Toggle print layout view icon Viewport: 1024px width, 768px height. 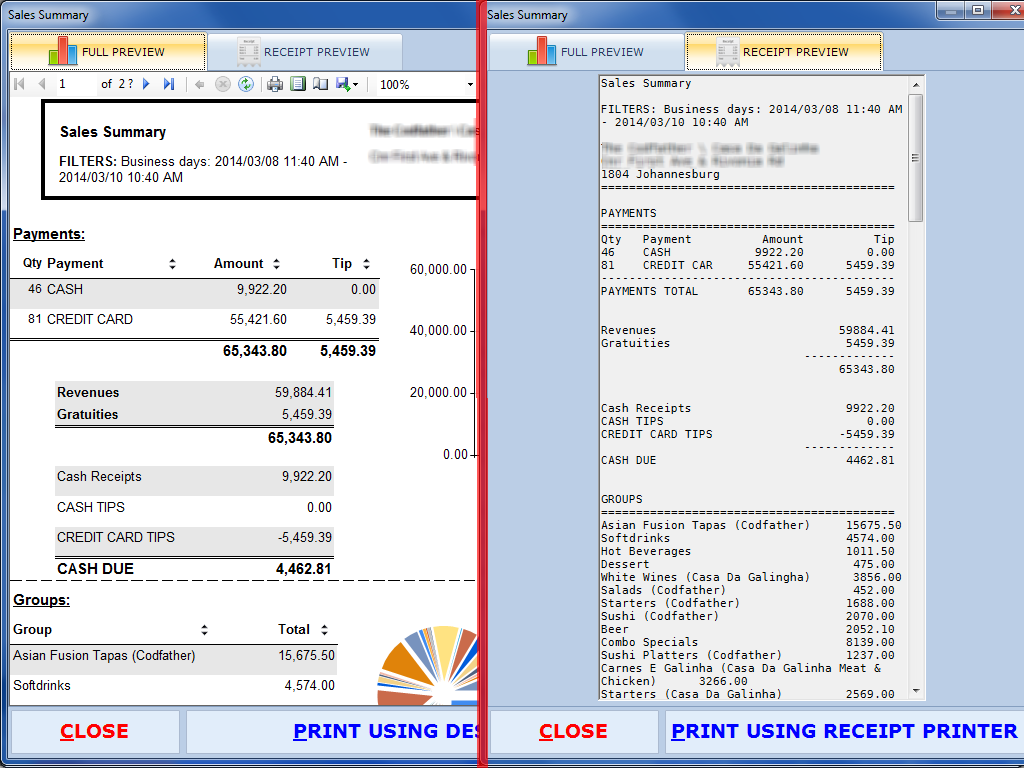[298, 85]
